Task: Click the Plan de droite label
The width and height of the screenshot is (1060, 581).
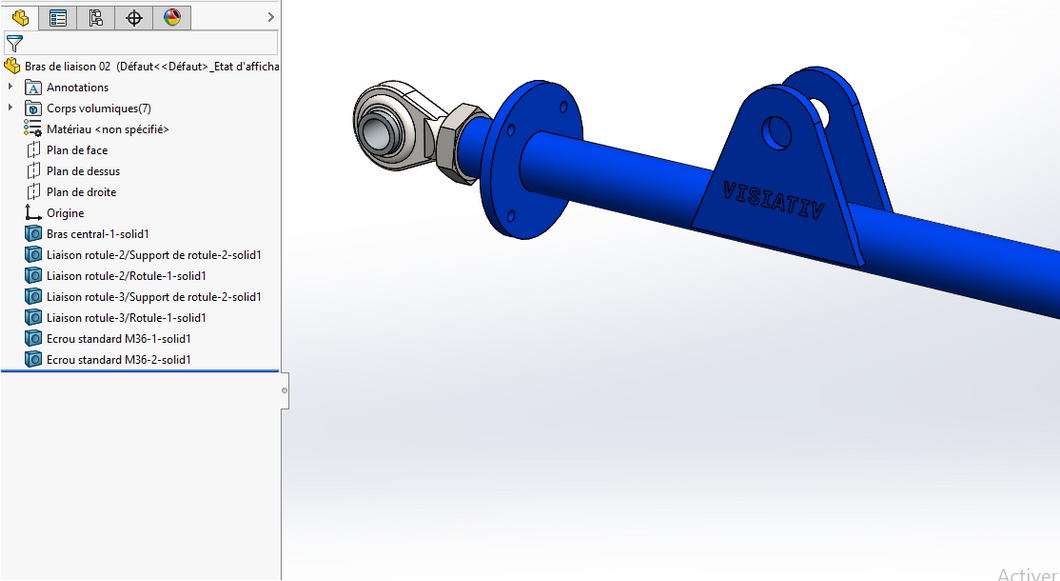Action: tap(82, 192)
